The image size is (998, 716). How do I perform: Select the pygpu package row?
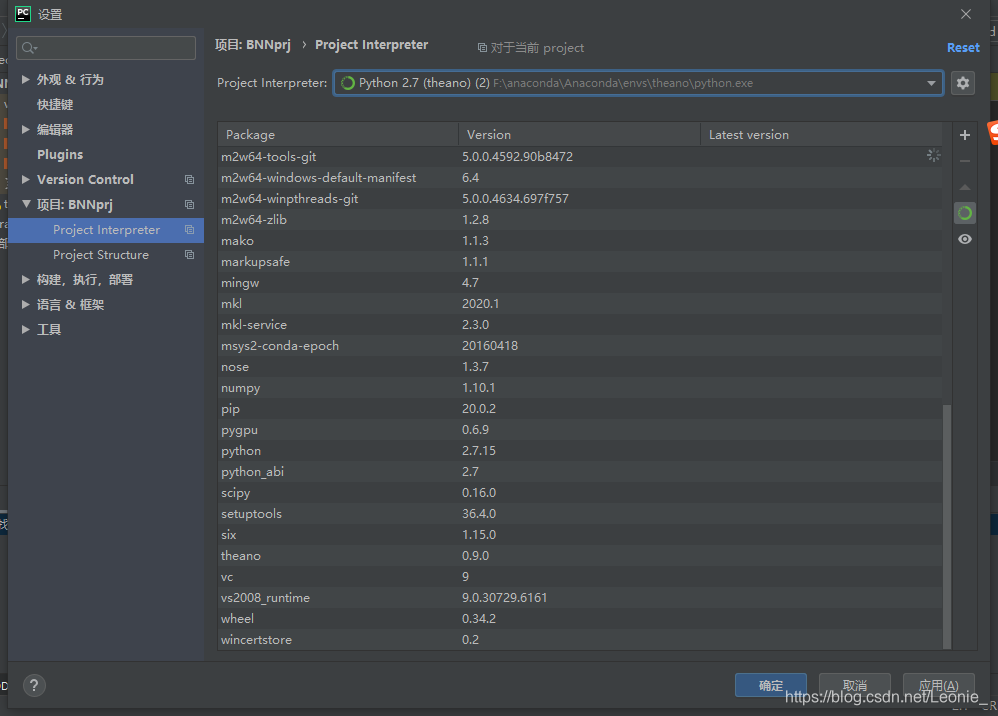pyautogui.click(x=580, y=430)
